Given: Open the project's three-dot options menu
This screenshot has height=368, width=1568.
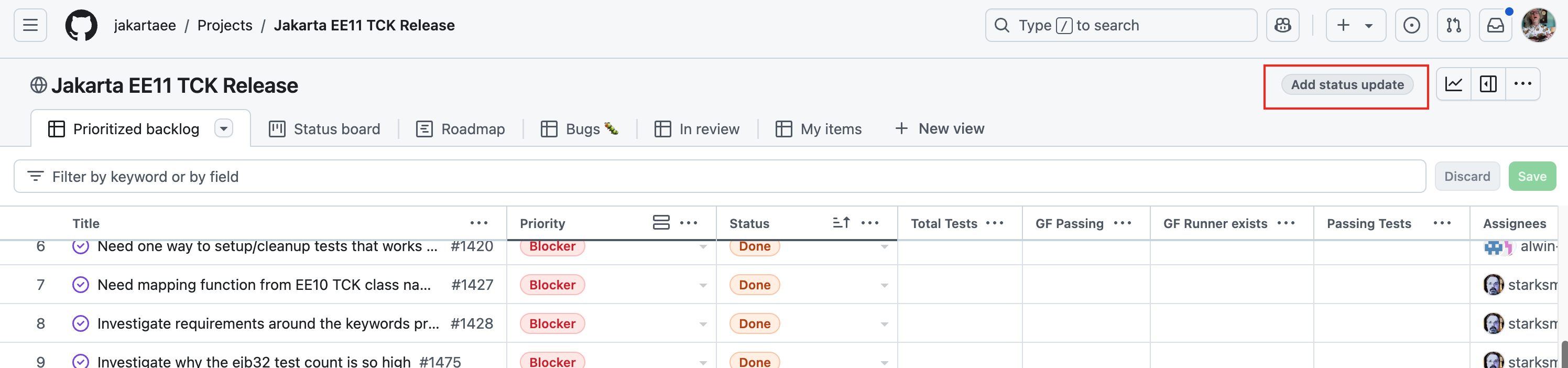Looking at the screenshot, I should [1522, 84].
